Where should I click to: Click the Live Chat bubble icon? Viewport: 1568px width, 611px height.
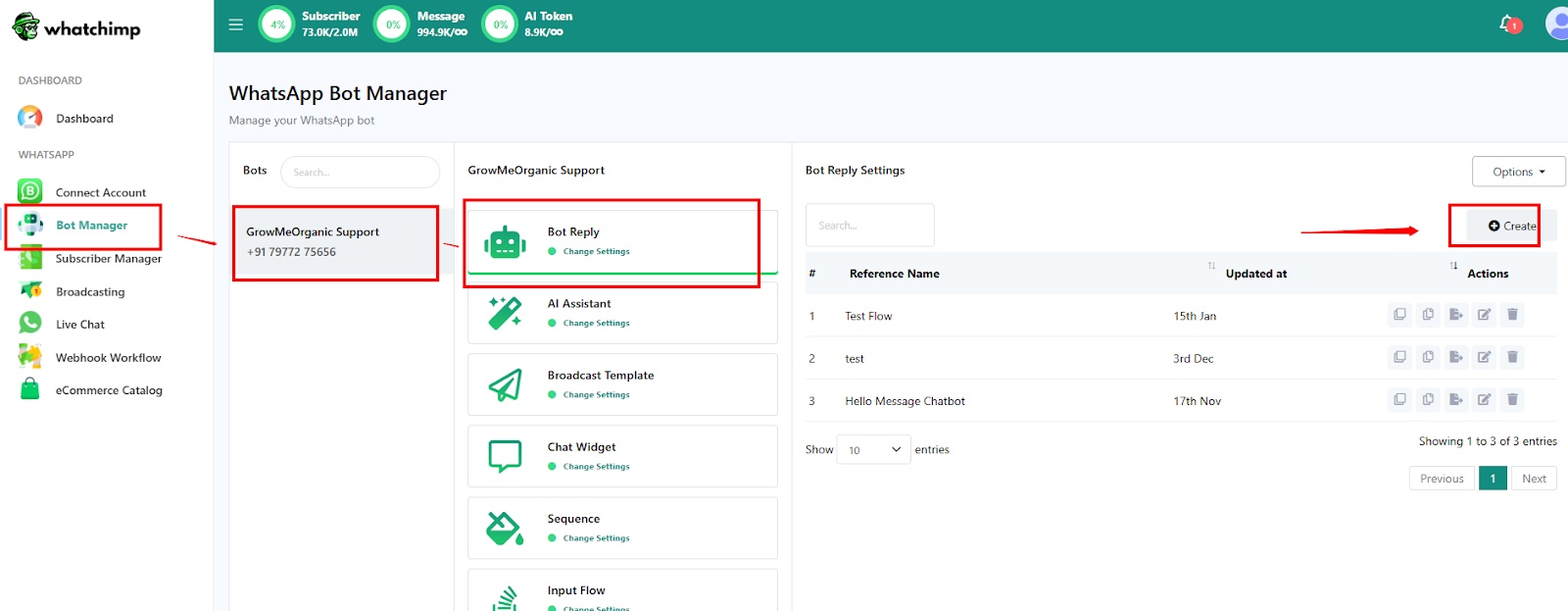pos(30,323)
